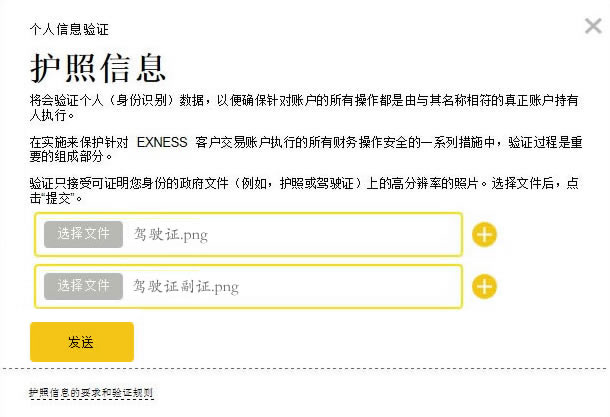Close the 个人信息验证 dialog with the X

point(593,26)
